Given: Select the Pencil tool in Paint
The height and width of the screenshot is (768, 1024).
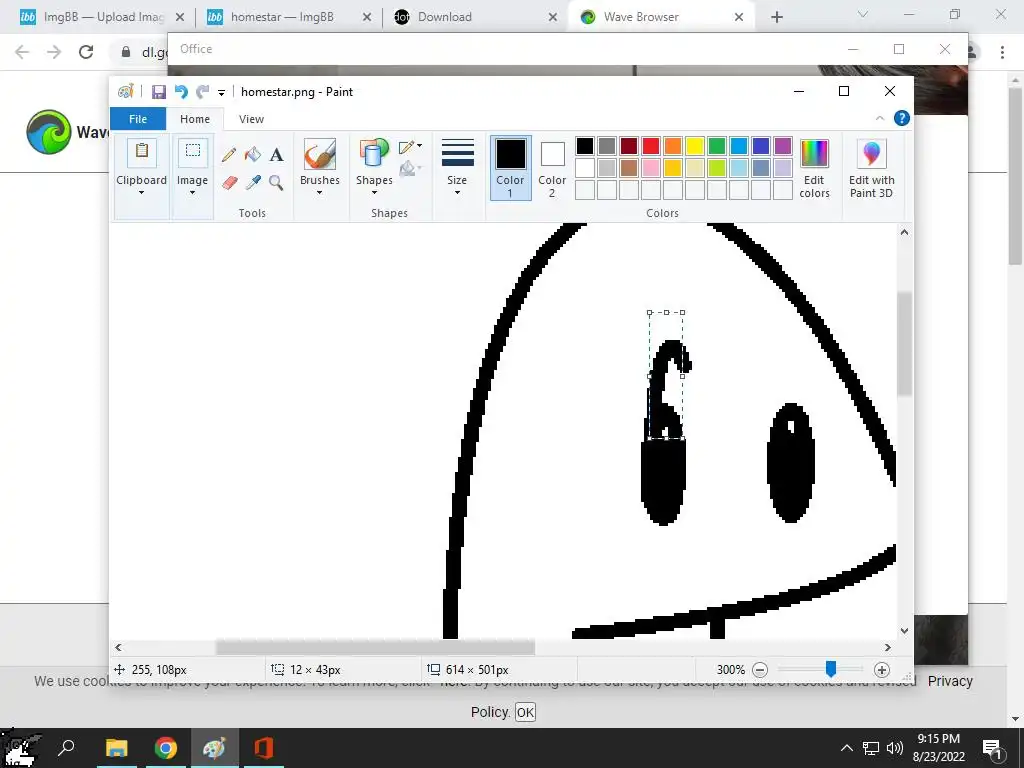Looking at the screenshot, I should [229, 155].
